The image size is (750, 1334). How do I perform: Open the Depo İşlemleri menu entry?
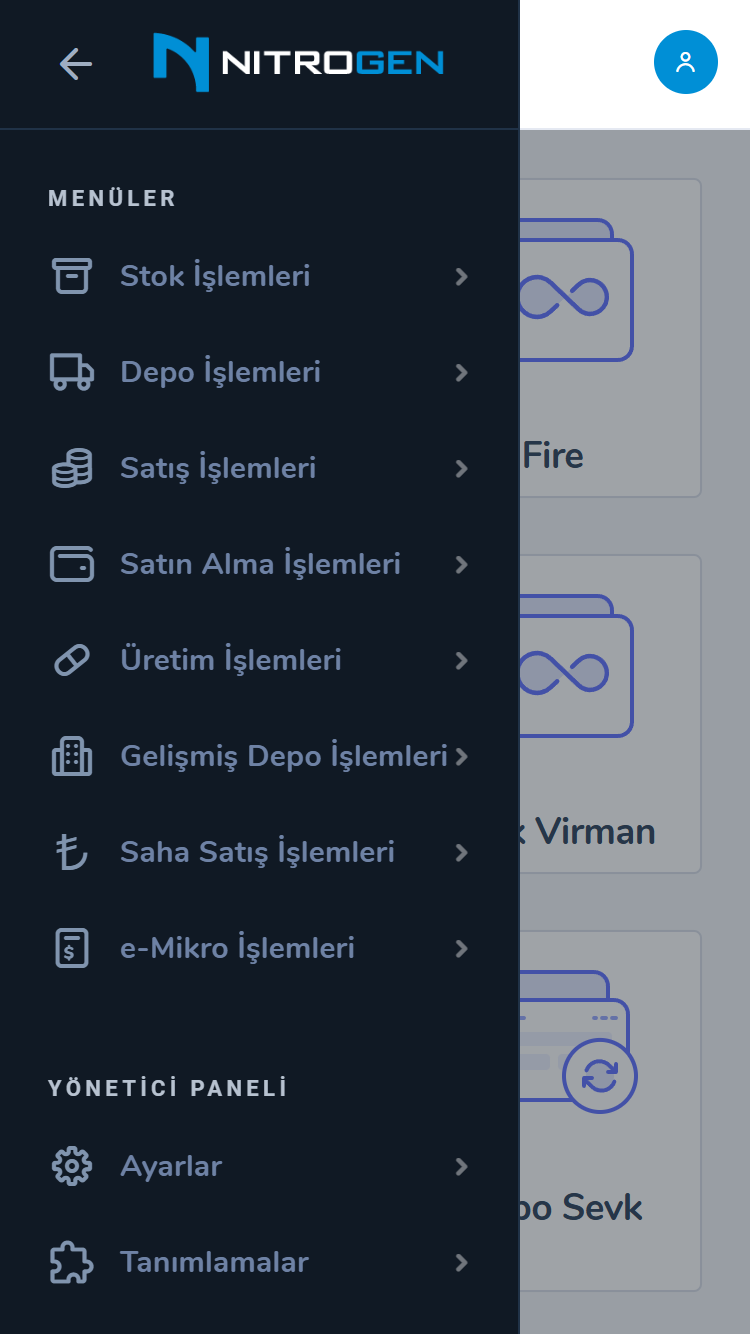click(x=220, y=372)
